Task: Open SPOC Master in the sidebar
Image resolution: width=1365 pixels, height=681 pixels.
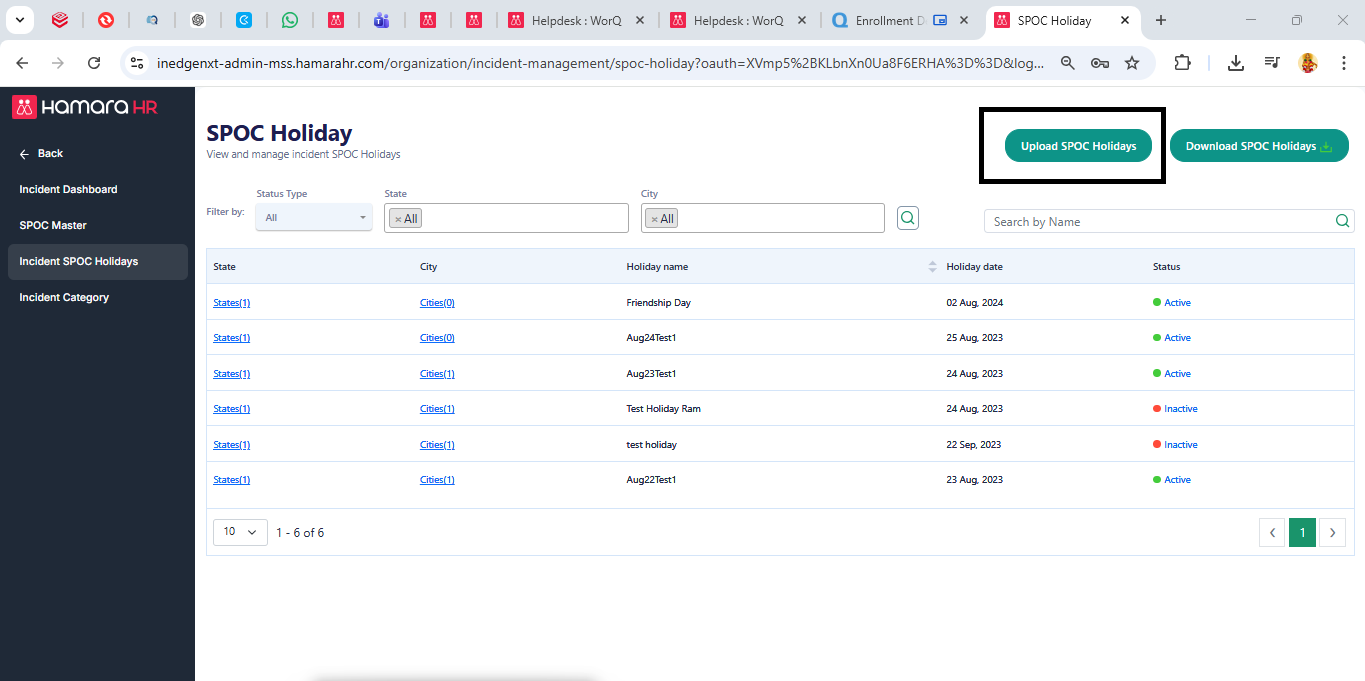Action: tap(53, 225)
